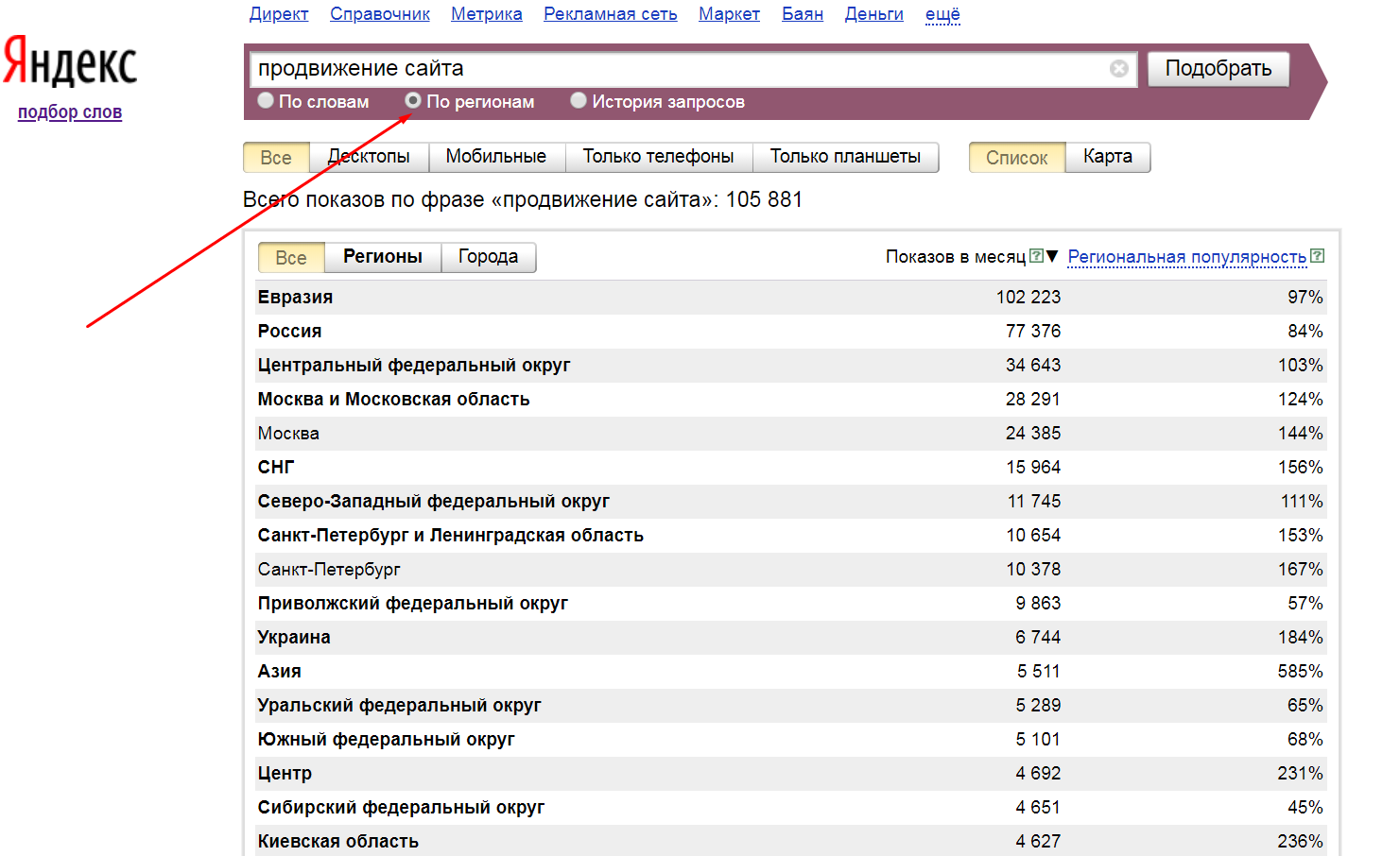This screenshot has height=856, width=1400.
Task: Switch to the Мобильные device tab
Action: pyautogui.click(x=495, y=157)
